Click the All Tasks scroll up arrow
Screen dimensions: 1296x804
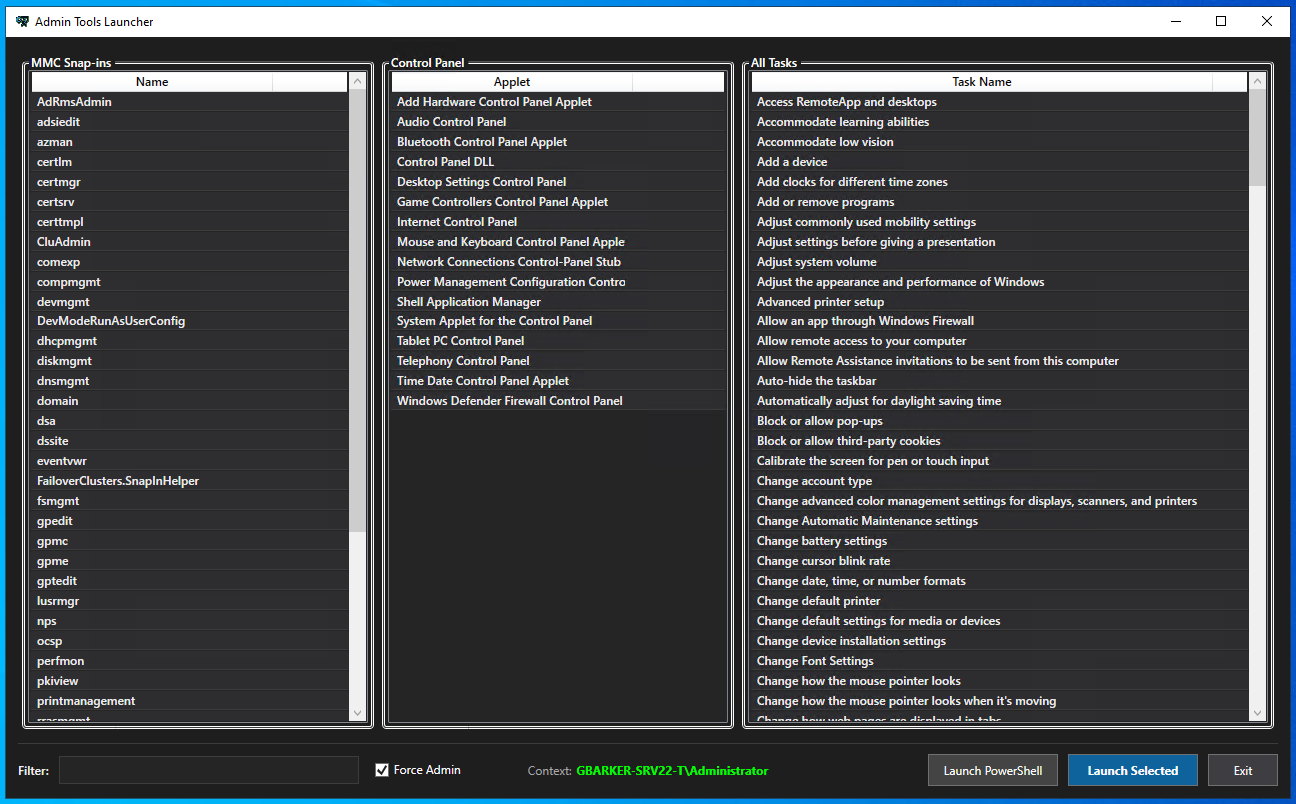1257,82
